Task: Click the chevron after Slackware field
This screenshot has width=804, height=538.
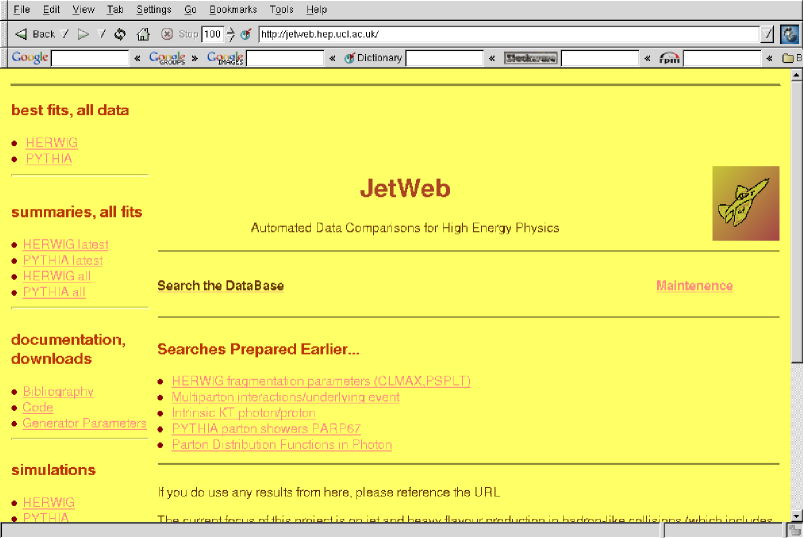Action: (648, 58)
